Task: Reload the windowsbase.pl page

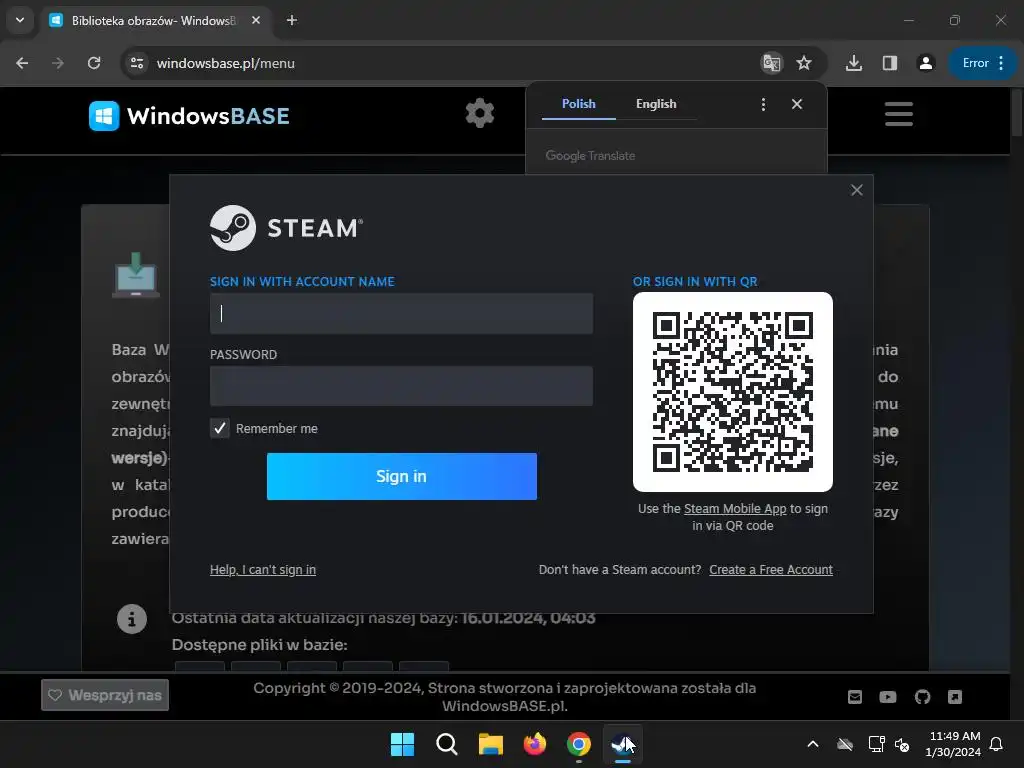Action: point(94,63)
